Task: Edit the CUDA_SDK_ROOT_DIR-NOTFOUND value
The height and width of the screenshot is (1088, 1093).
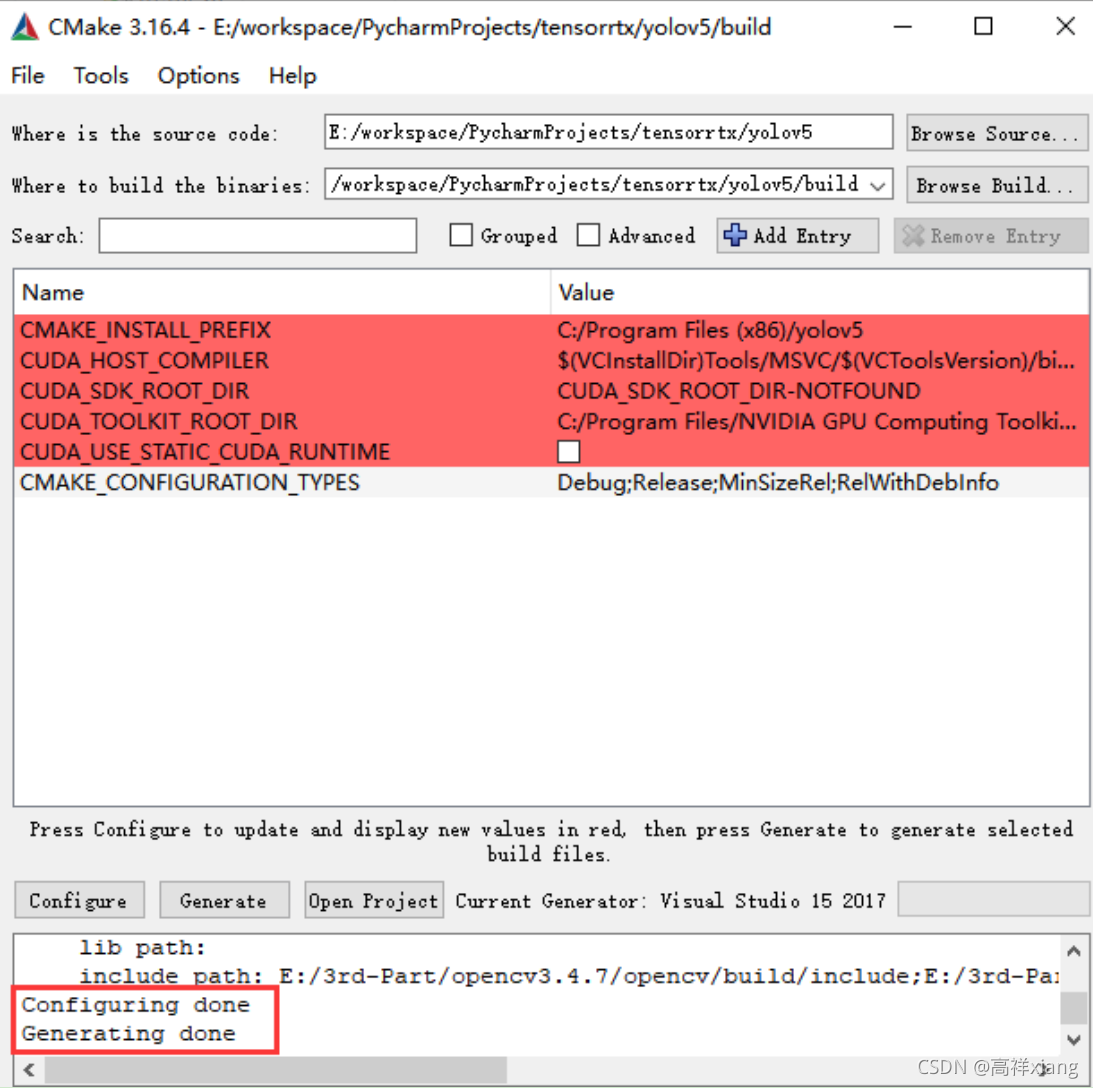Action: tap(739, 391)
